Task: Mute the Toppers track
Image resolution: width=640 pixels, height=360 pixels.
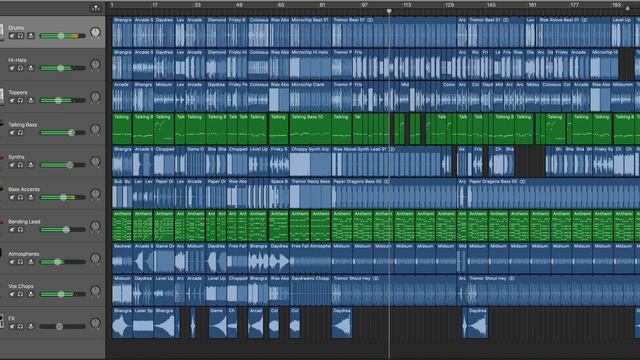Action: point(12,100)
